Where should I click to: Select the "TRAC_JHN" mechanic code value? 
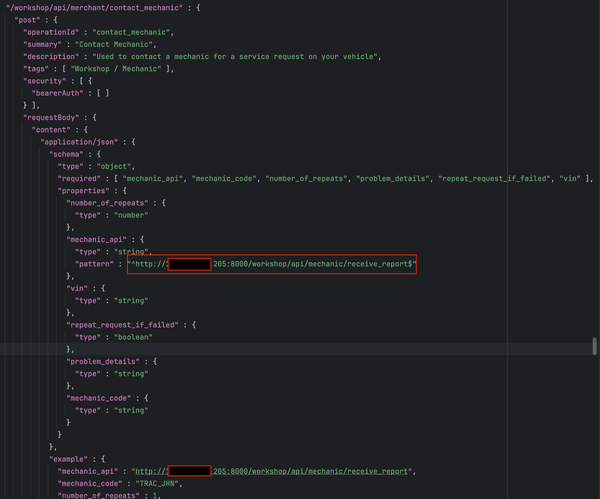tap(157, 484)
